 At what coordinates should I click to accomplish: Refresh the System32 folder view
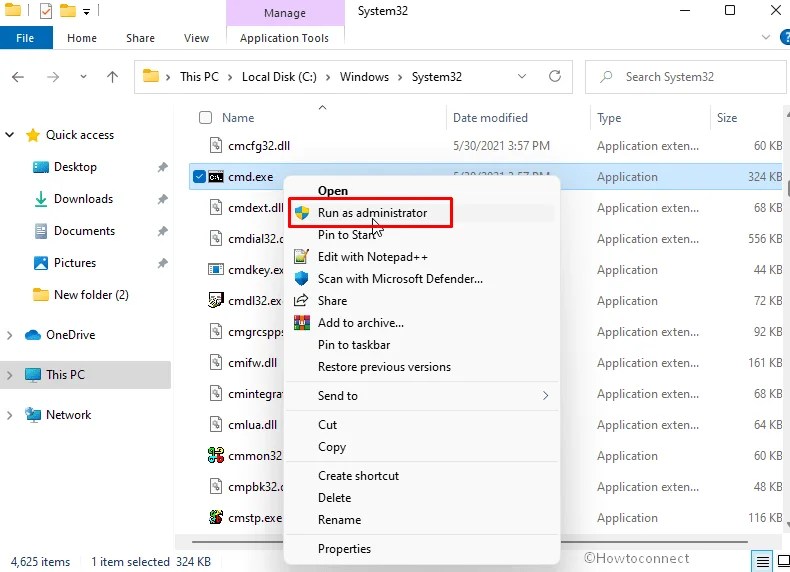coord(555,77)
